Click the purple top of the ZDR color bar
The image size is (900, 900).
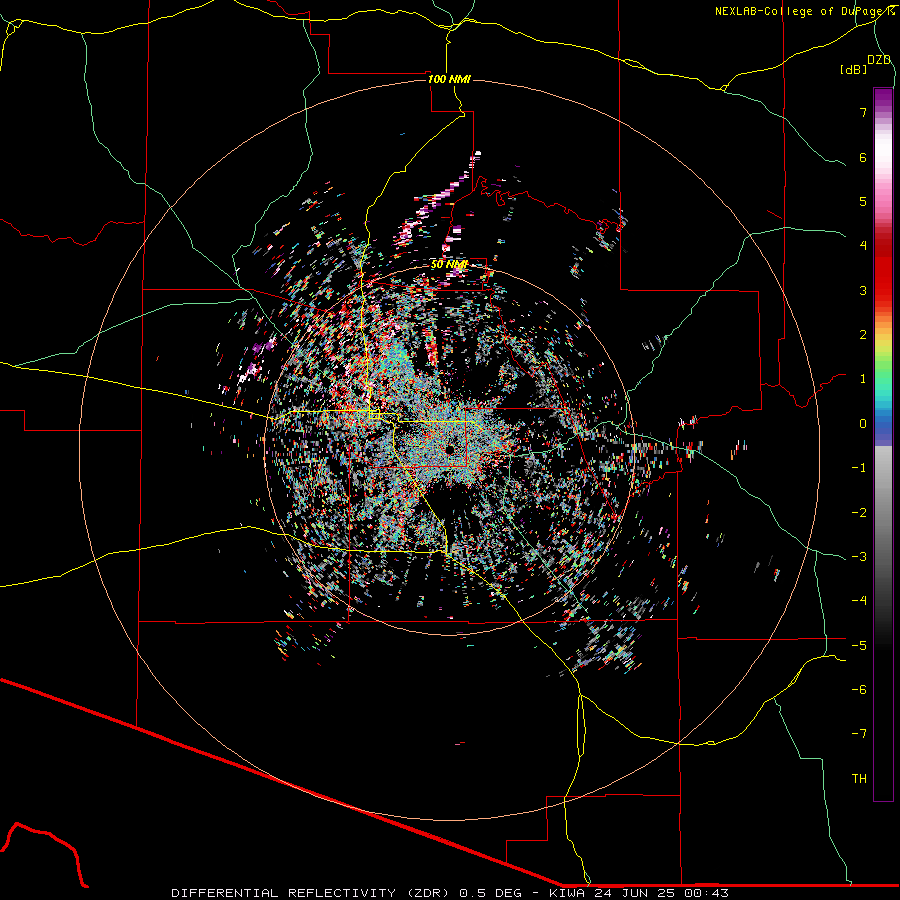883,98
